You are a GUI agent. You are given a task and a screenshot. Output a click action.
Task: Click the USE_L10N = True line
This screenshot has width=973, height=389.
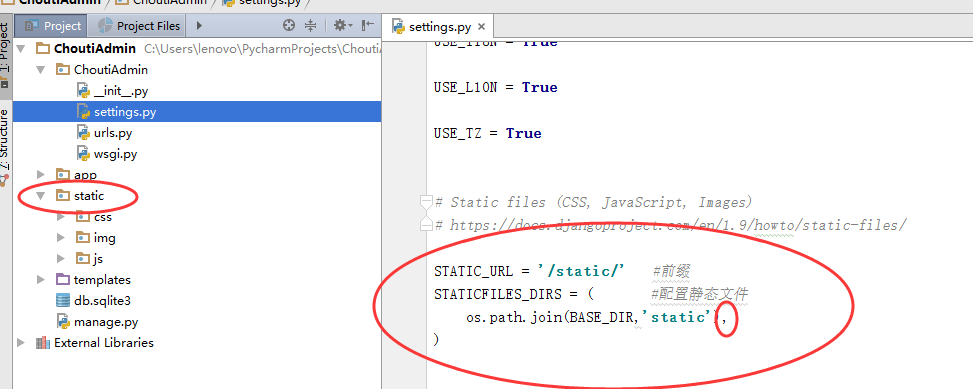click(x=495, y=87)
